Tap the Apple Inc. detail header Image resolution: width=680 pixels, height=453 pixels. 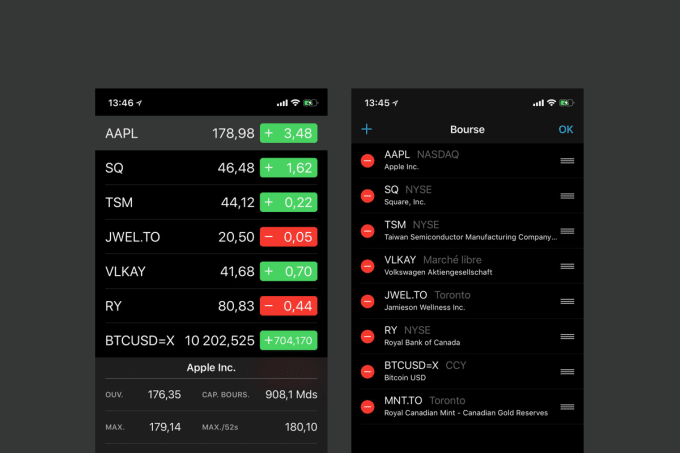[211, 368]
